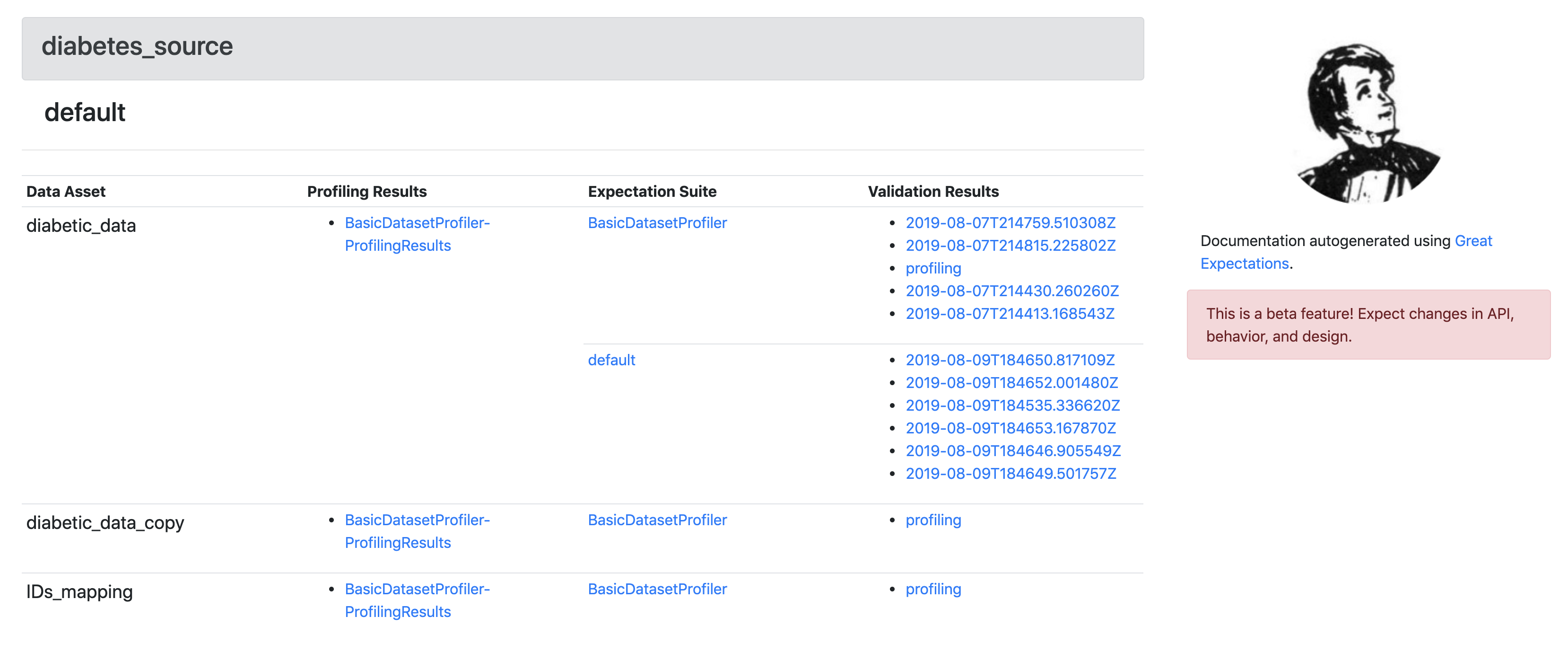
Task: Open validation result 2019-08-07T214430.260260Z
Action: tap(1011, 291)
